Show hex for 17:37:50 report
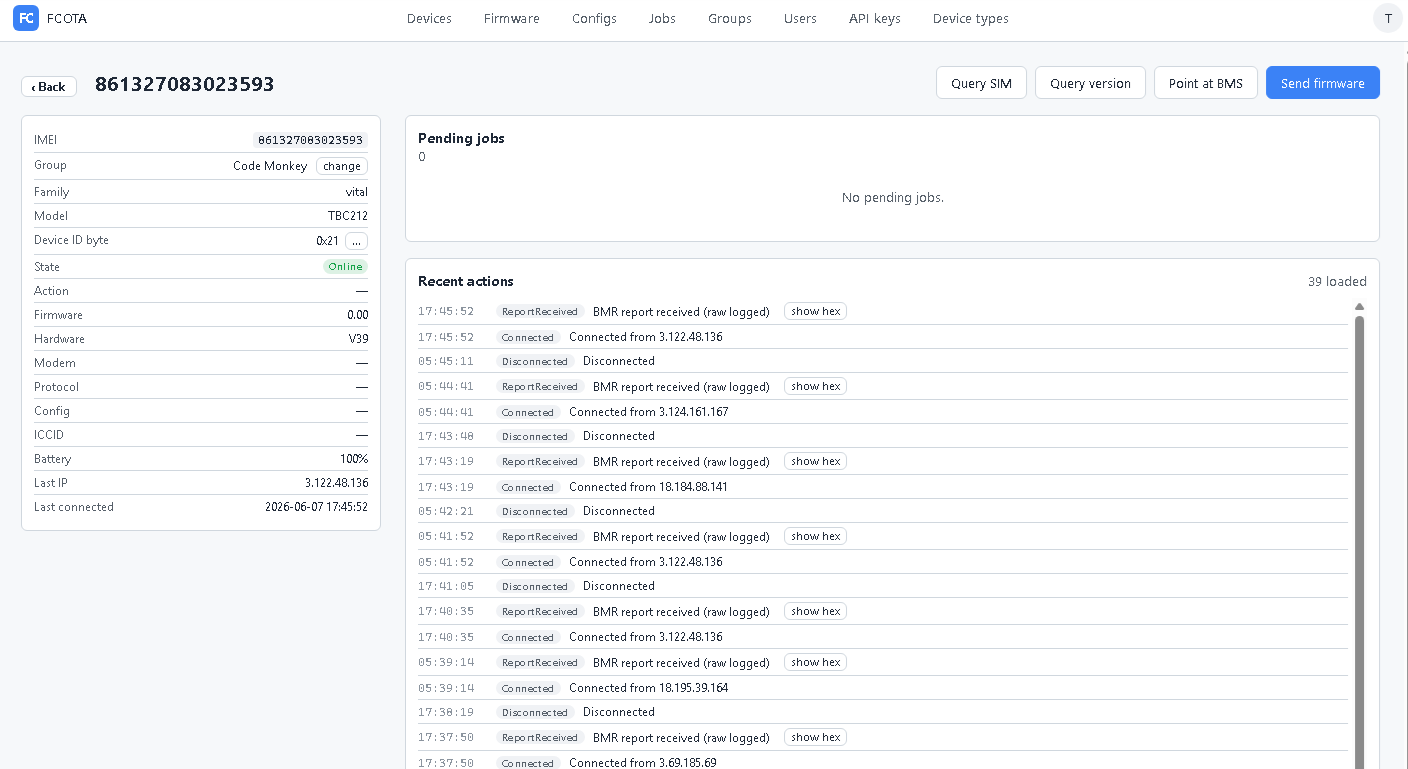The height and width of the screenshot is (769, 1408). point(815,737)
